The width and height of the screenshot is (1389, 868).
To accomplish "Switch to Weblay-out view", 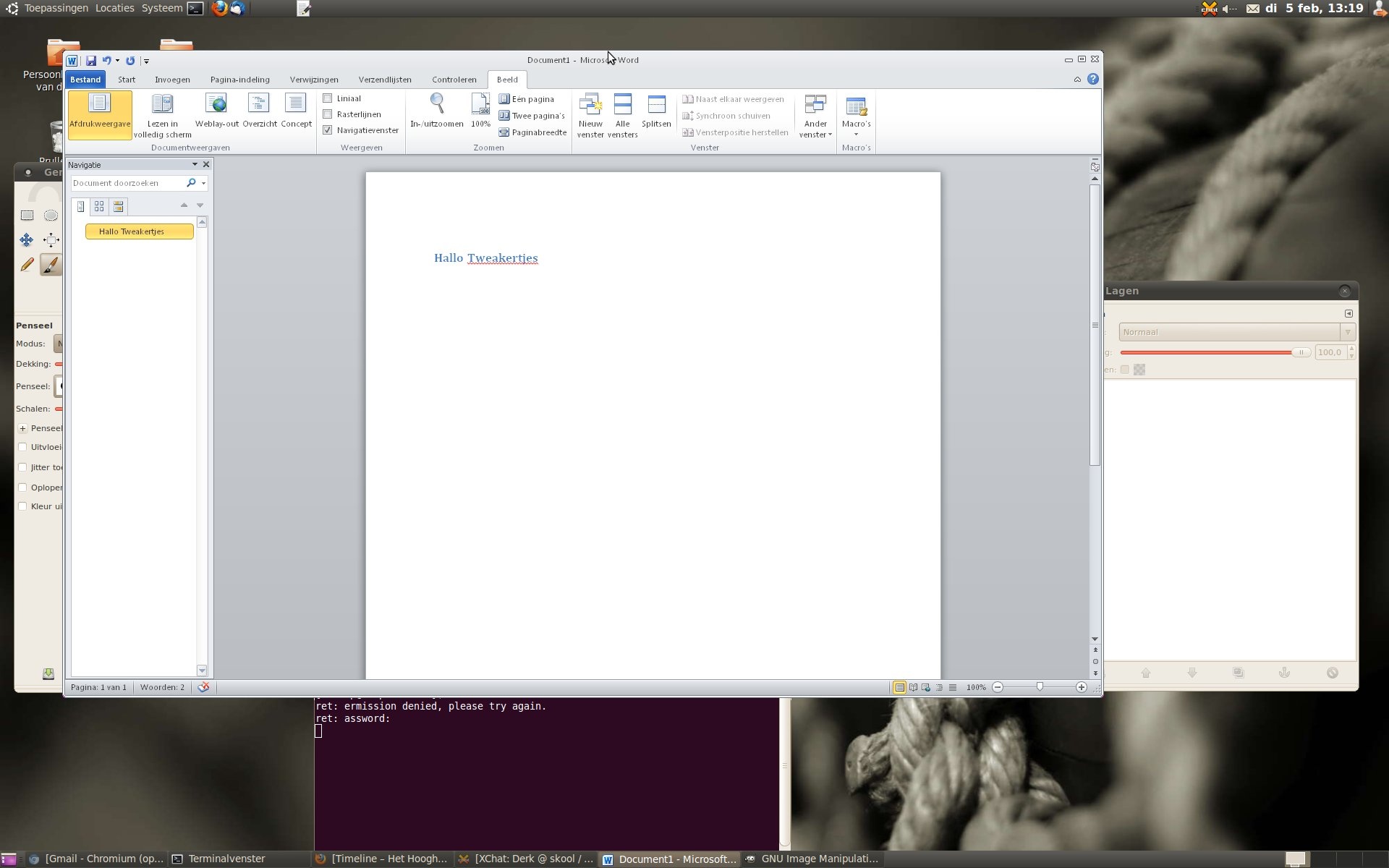I will [216, 104].
